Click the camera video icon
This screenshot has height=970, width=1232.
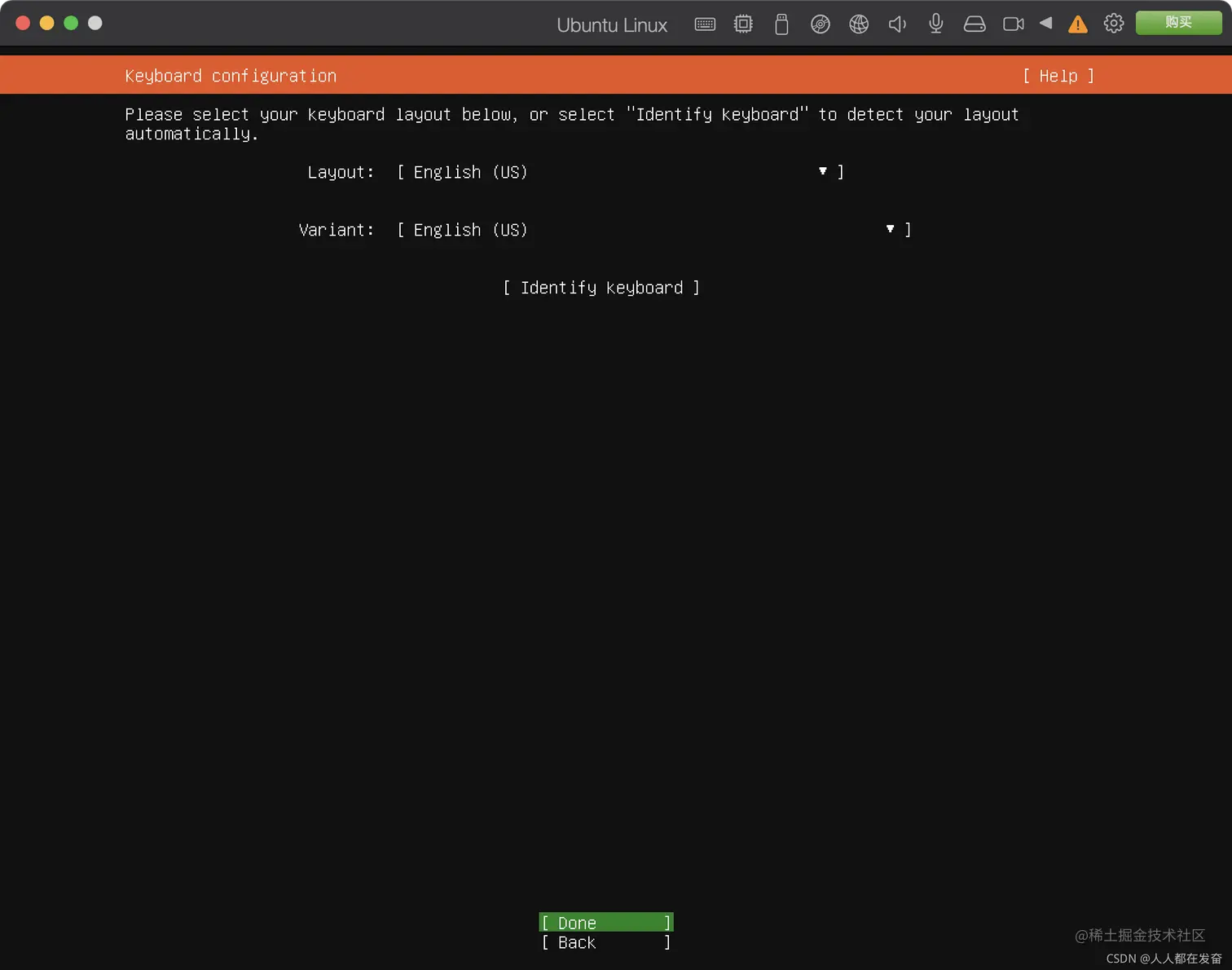pyautogui.click(x=1014, y=24)
